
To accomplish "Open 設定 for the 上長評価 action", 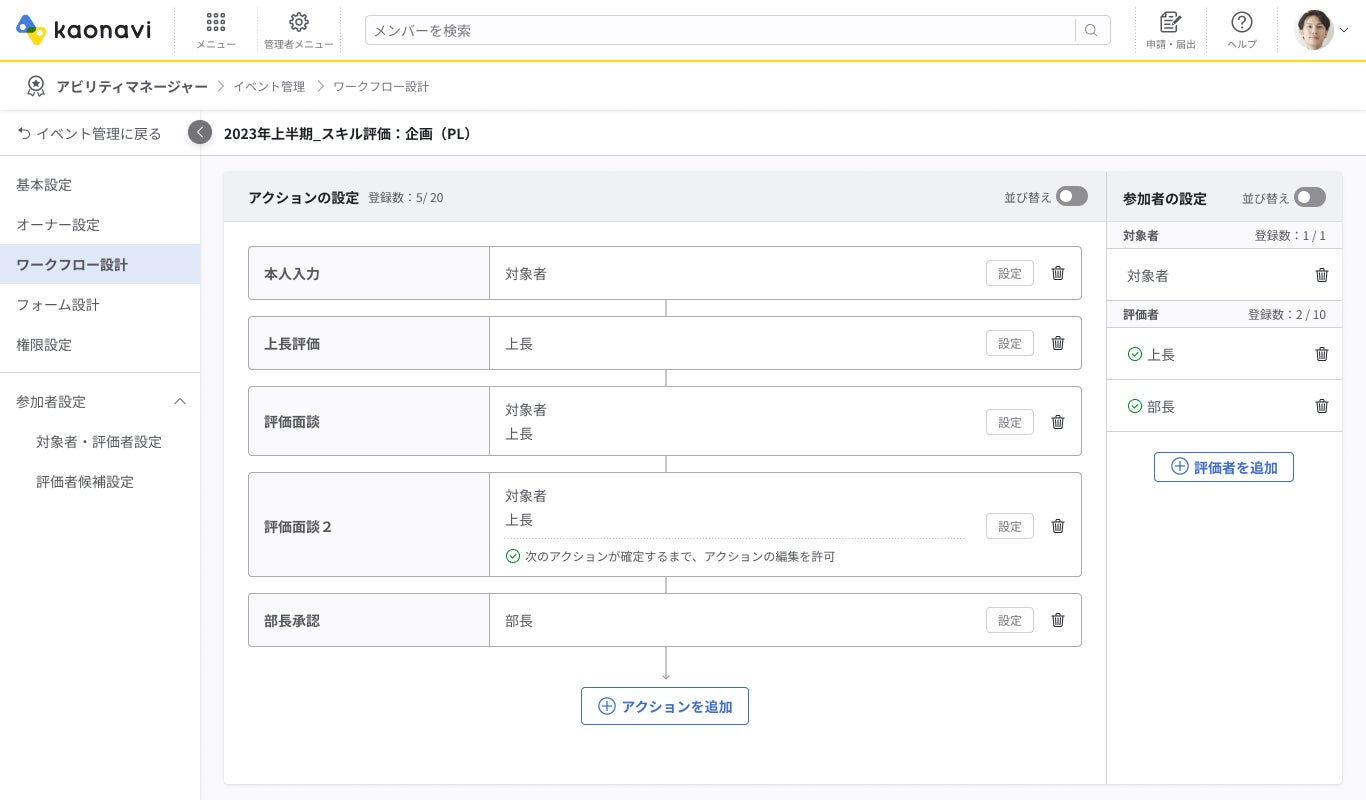I will (x=1009, y=343).
